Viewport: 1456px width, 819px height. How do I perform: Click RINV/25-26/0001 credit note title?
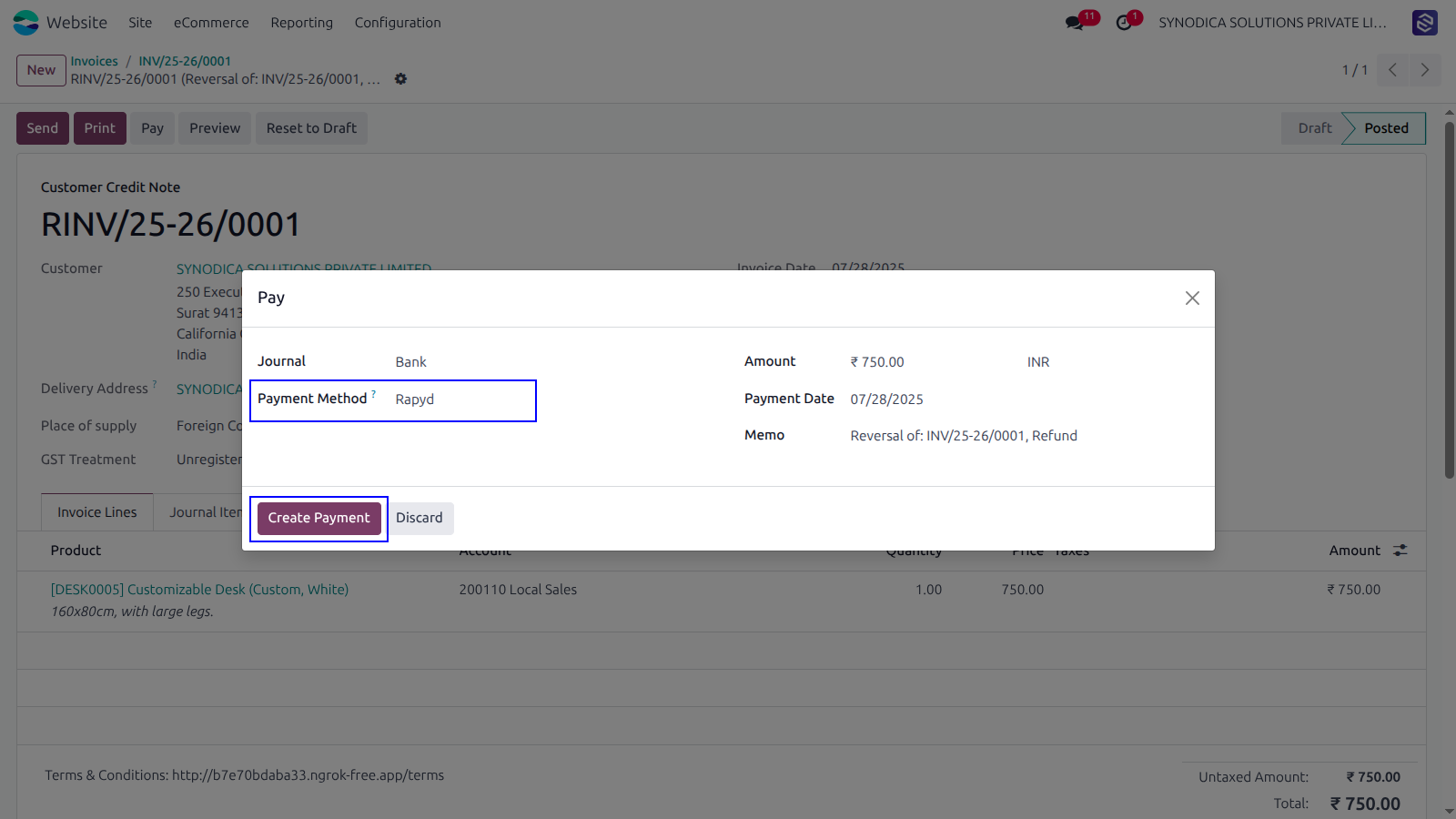[170, 225]
